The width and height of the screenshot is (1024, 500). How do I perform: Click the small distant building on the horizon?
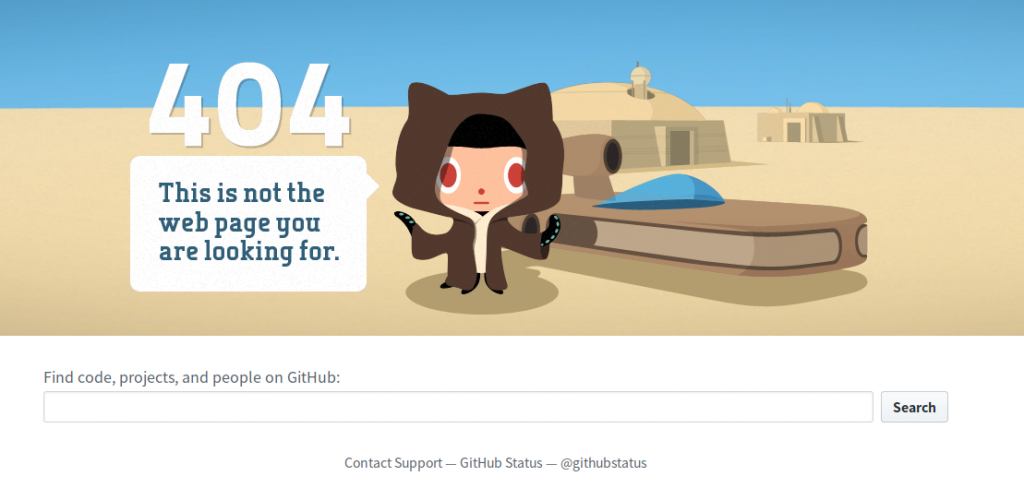click(803, 123)
